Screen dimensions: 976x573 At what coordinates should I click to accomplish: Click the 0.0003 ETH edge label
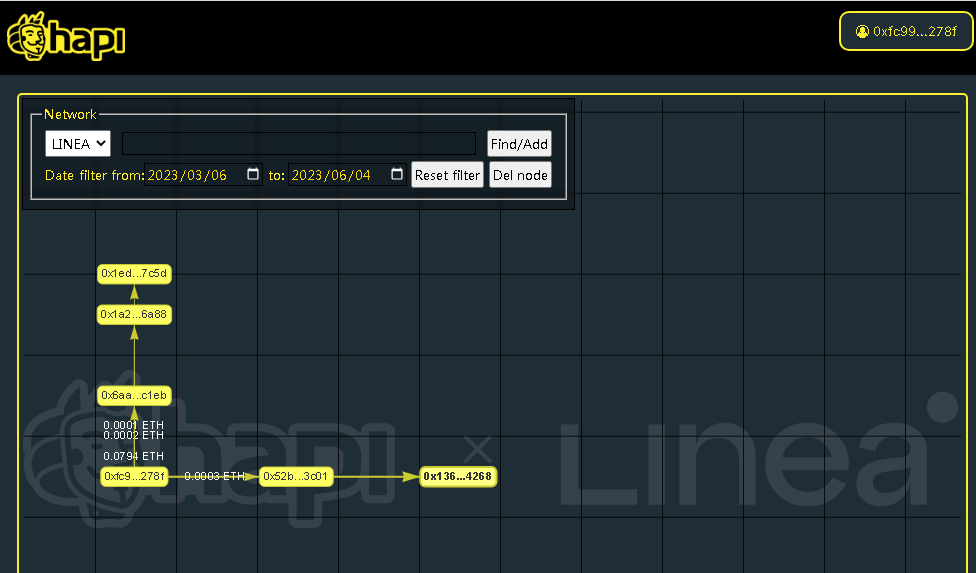214,477
